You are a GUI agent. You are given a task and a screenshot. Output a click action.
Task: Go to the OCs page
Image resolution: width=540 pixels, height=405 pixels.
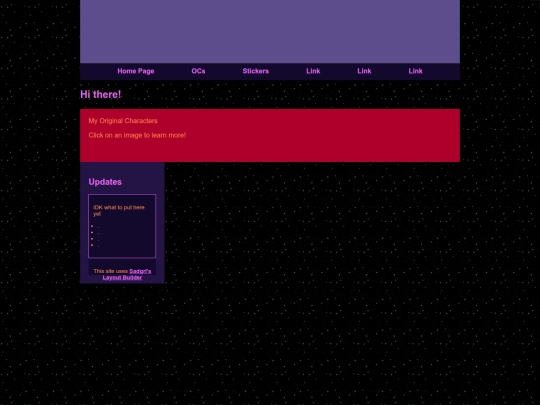click(x=198, y=71)
